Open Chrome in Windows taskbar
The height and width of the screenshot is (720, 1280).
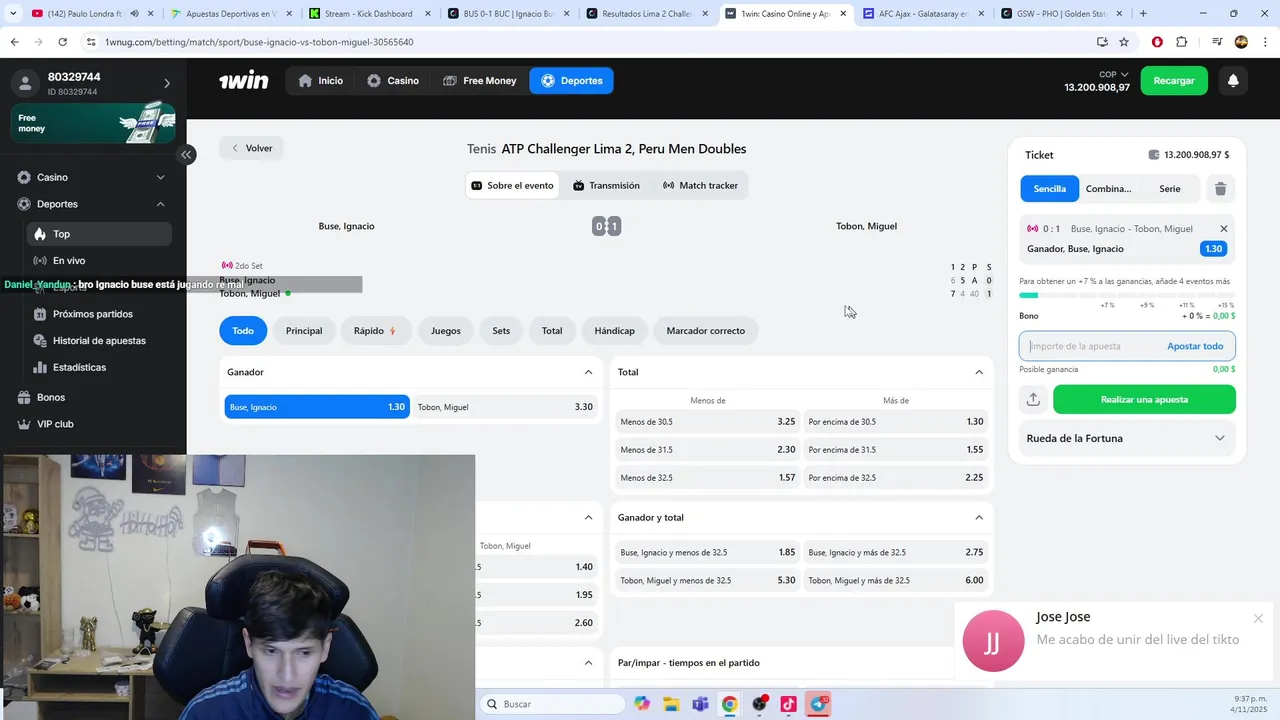click(x=730, y=704)
